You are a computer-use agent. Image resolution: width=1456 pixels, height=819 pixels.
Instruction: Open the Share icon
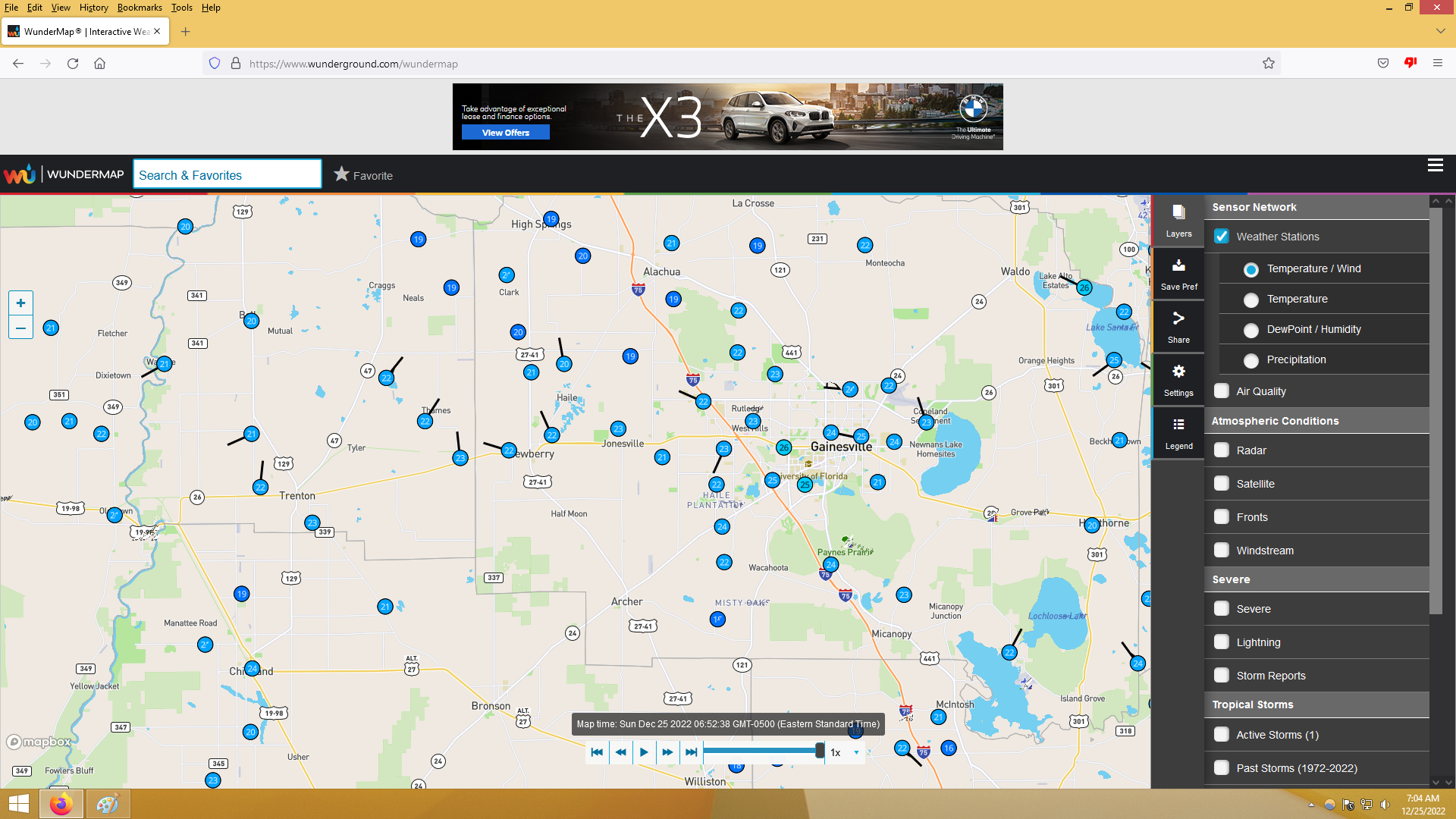click(1178, 327)
